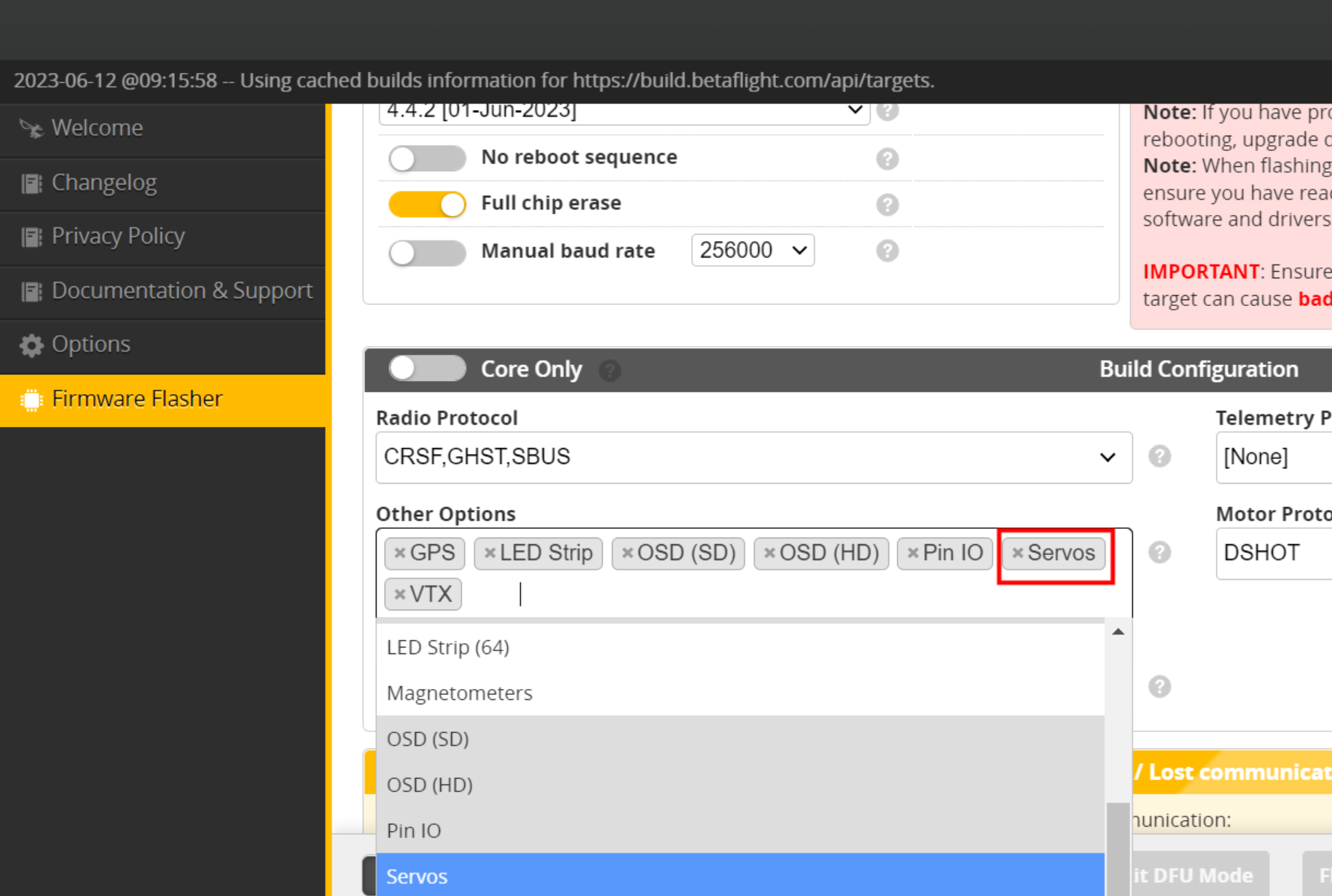1332x896 pixels.
Task: Choose Pin IO in dropdown list
Action: coord(740,831)
